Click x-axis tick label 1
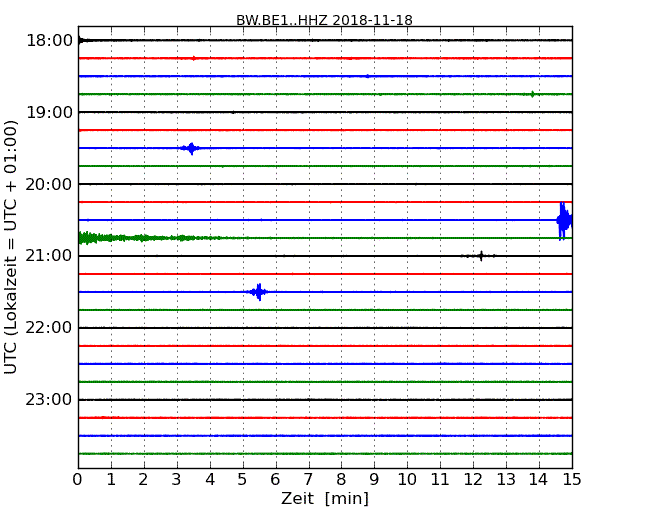This screenshot has width=650, height=520. pos(111,479)
